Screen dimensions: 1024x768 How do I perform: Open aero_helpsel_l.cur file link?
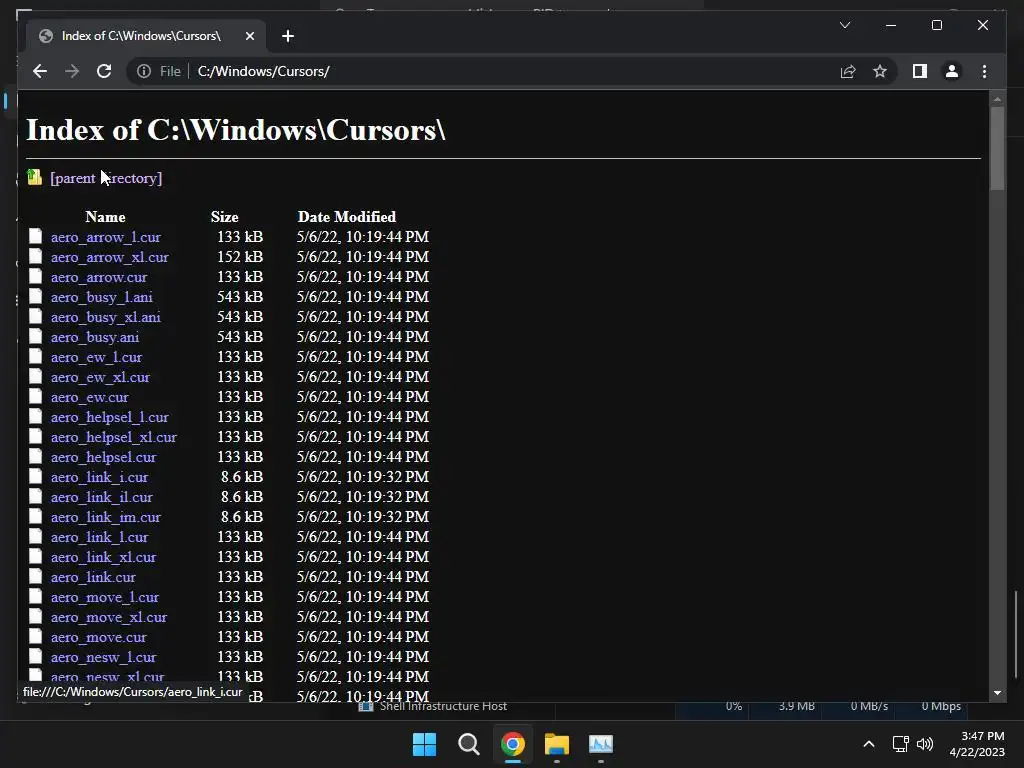[110, 417]
